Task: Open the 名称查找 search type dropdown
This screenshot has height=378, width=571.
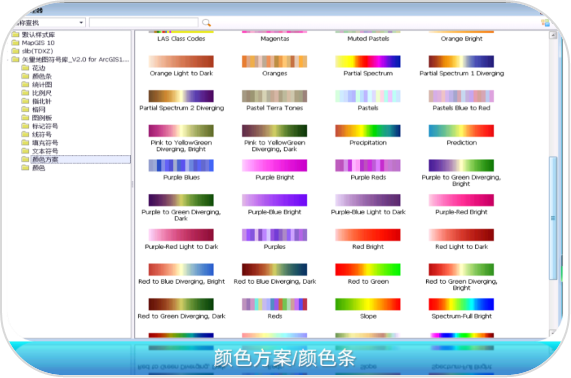Action: click(x=81, y=23)
